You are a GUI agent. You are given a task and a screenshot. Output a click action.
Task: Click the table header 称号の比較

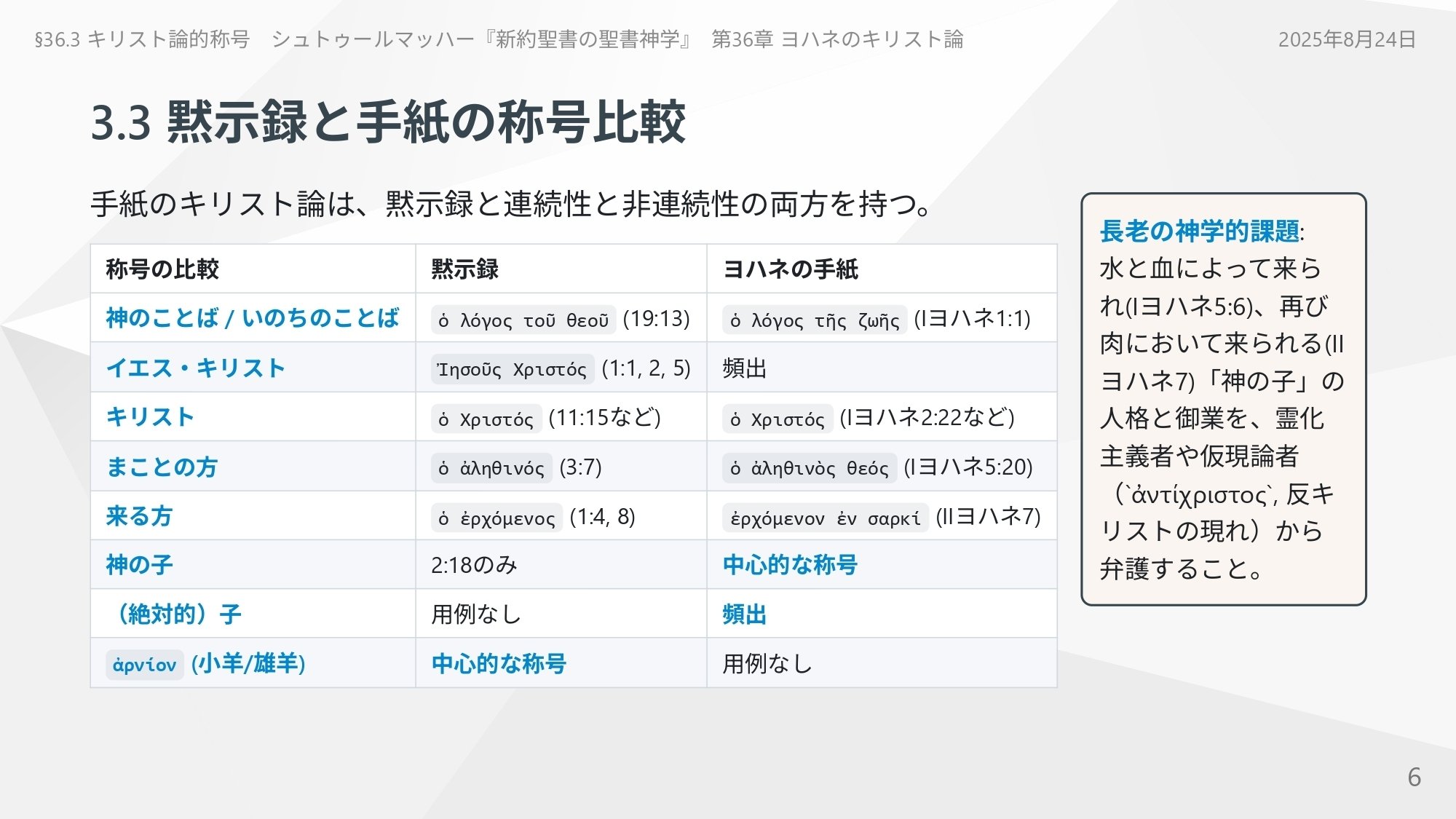tap(162, 269)
